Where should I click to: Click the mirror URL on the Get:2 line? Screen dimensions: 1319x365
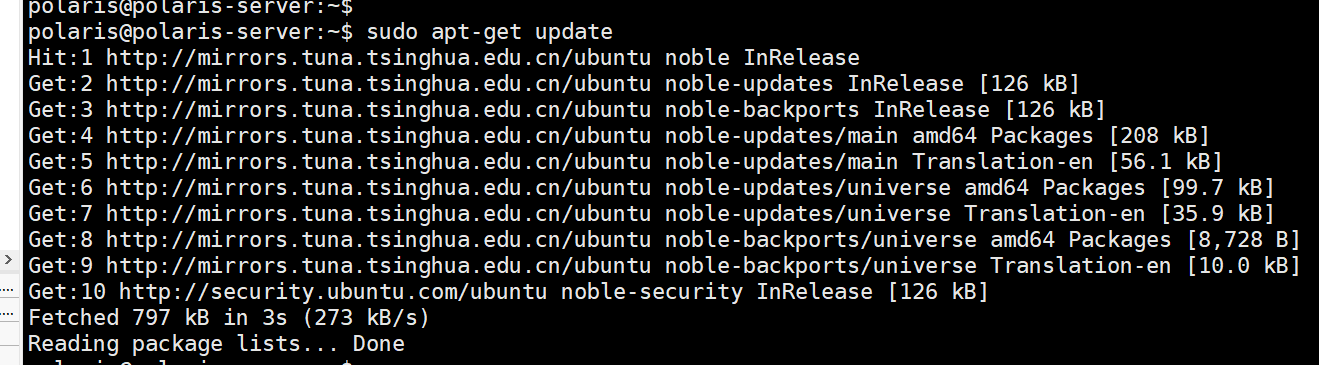coord(379,84)
